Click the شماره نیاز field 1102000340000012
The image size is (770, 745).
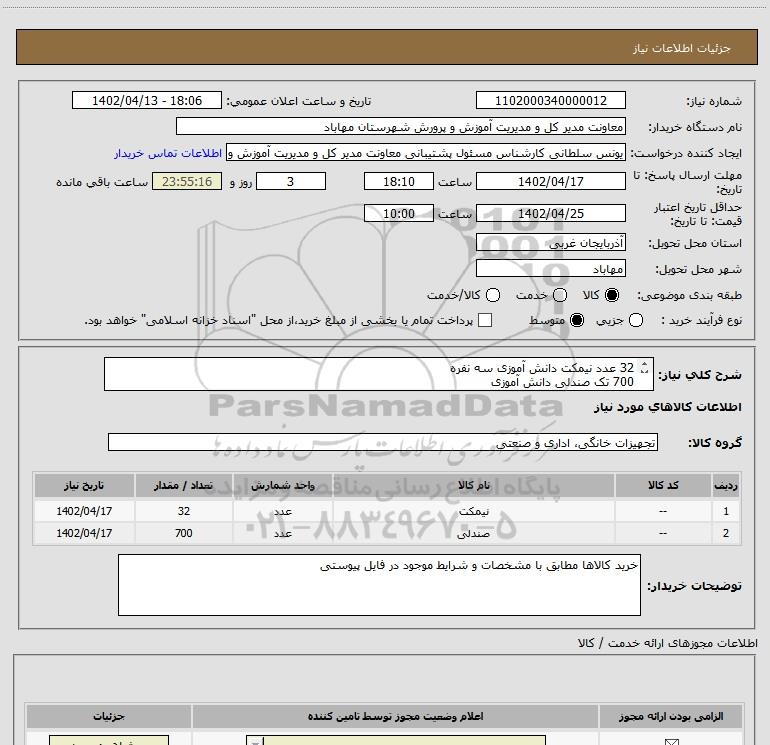point(550,100)
